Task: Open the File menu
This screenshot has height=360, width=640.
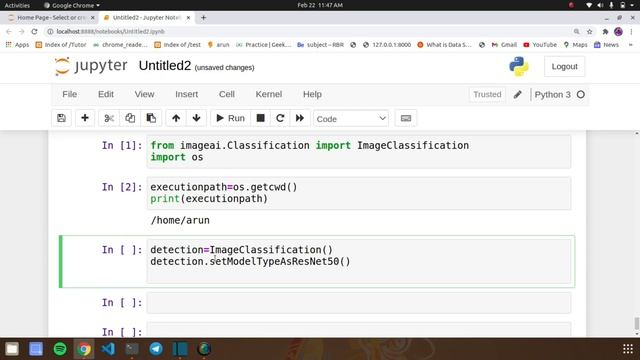Action: click(69, 94)
